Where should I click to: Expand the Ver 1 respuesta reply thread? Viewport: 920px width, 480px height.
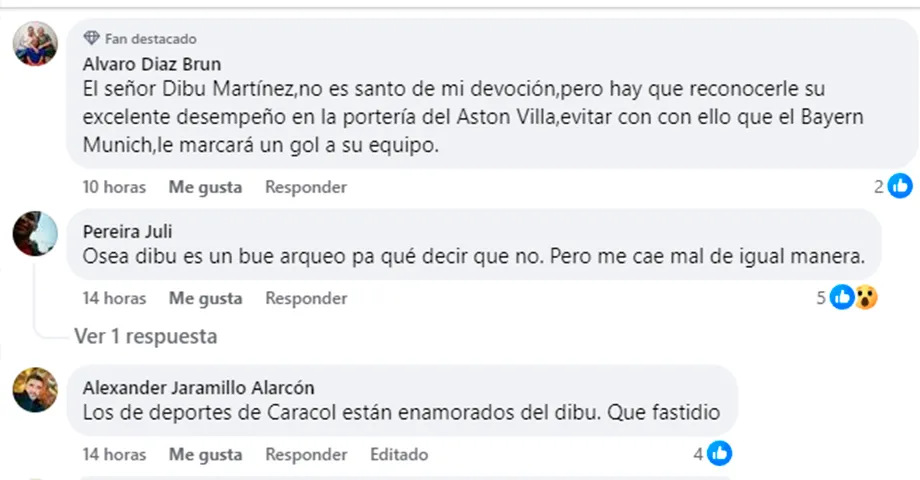pos(145,336)
